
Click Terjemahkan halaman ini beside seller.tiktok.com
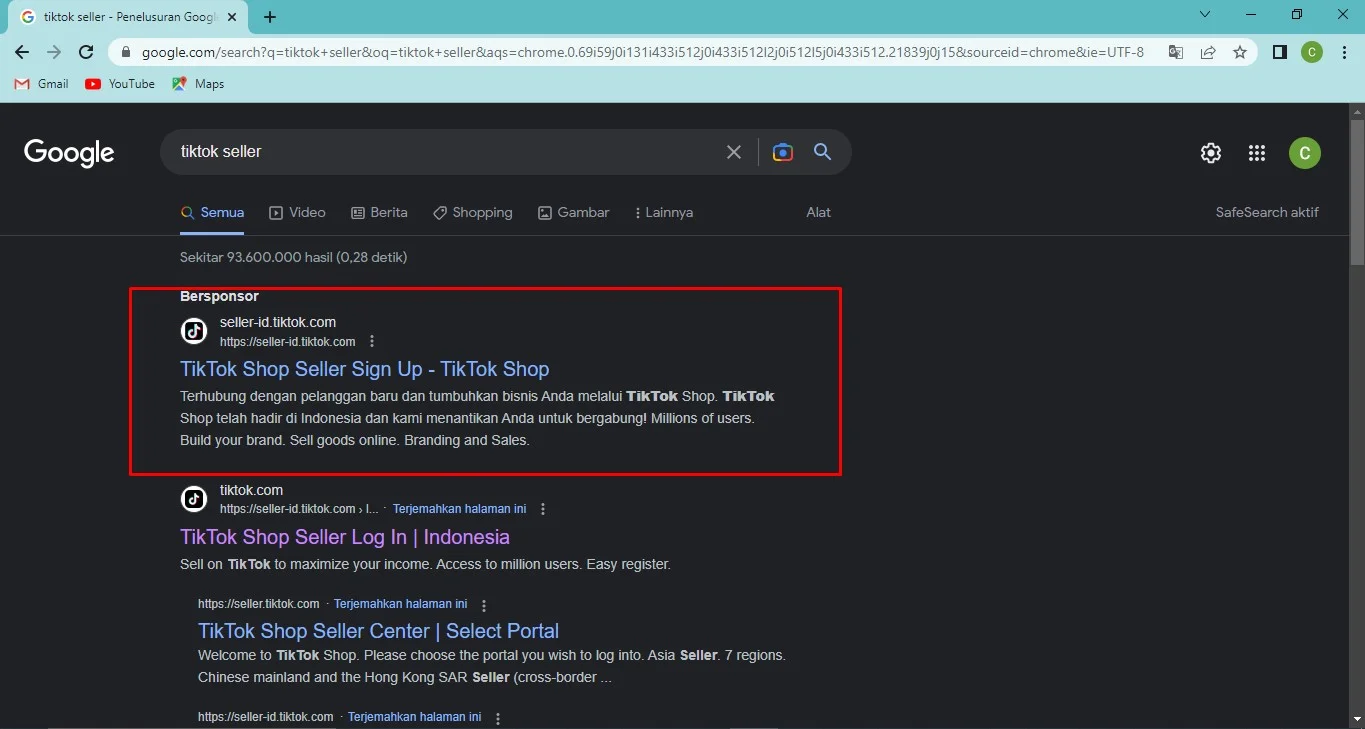coord(400,605)
